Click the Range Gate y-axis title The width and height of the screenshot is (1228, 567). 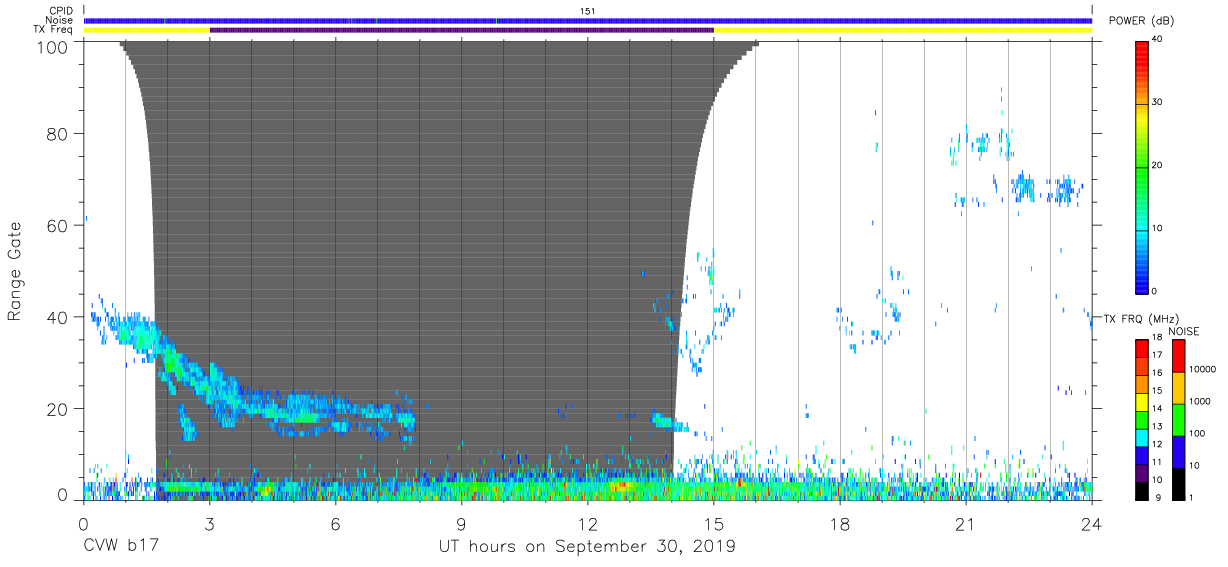point(15,272)
